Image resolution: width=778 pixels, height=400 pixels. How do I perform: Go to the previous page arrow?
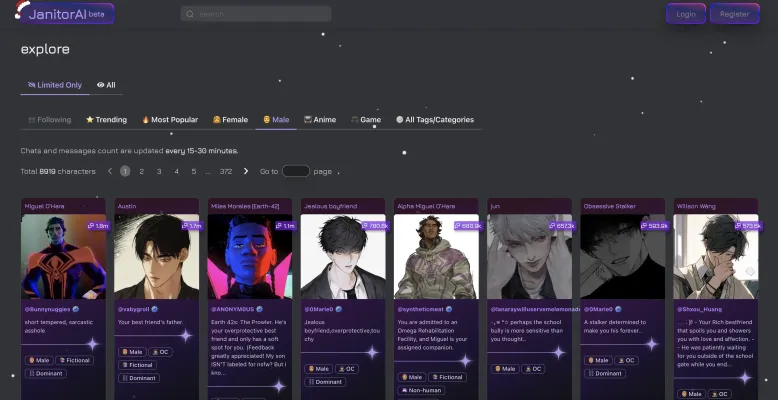(110, 171)
